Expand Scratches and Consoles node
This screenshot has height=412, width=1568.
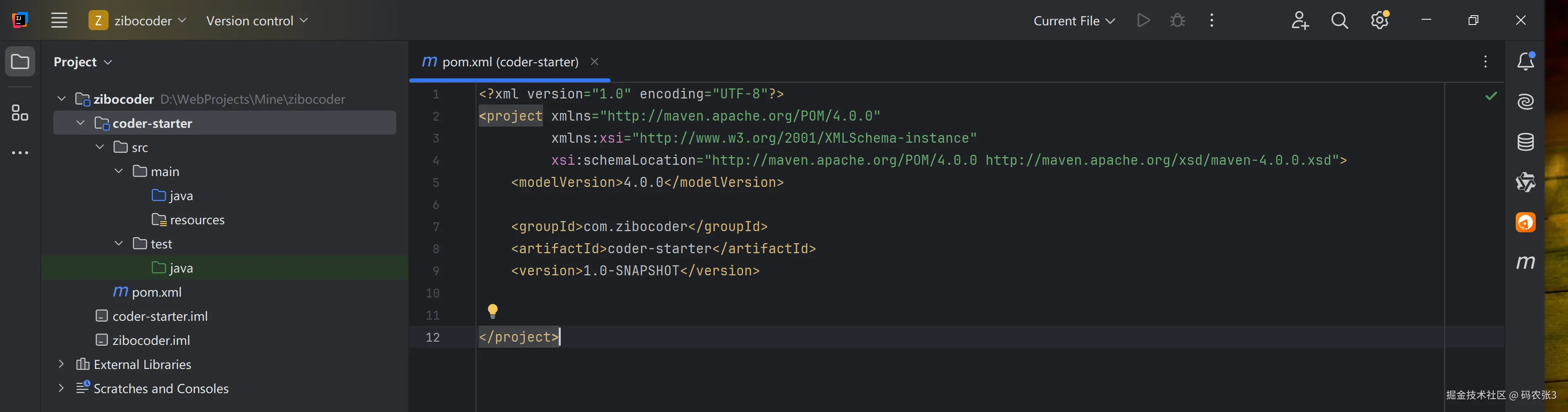(x=61, y=388)
